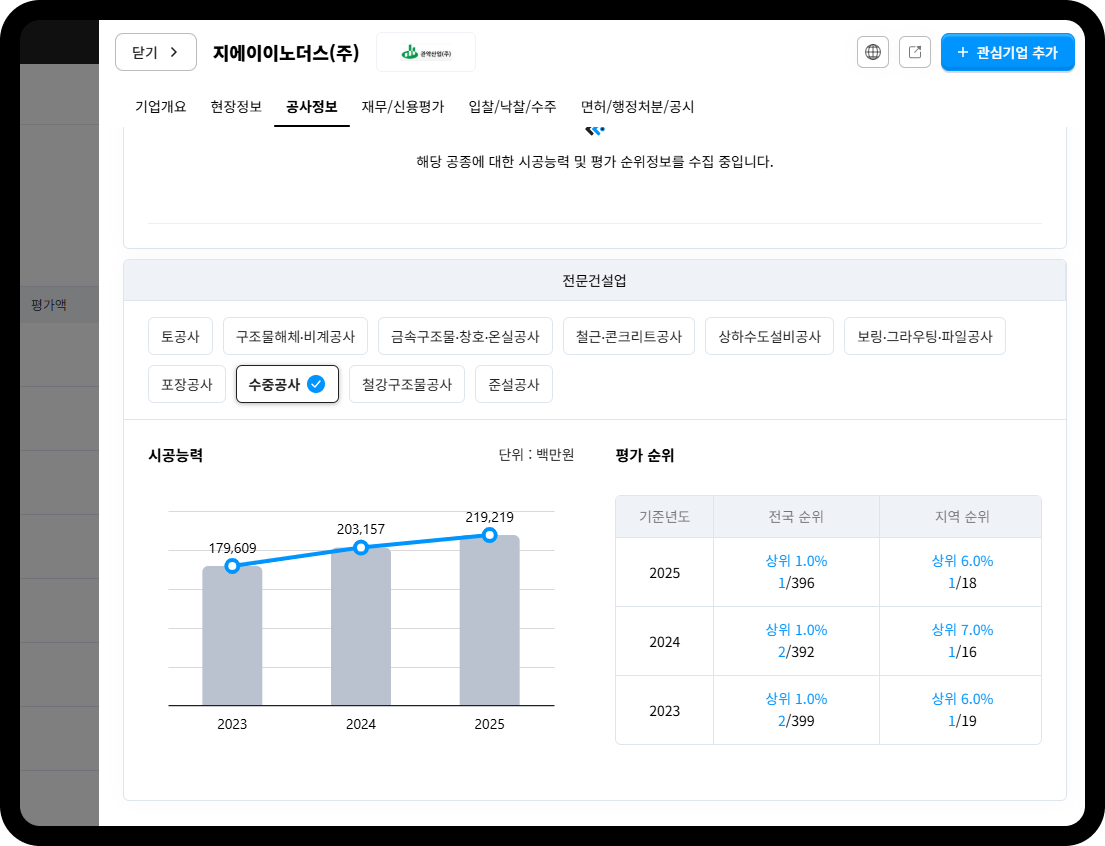Click the 2023 regional rank 1/19
This screenshot has width=1105, height=846.
[962, 721]
